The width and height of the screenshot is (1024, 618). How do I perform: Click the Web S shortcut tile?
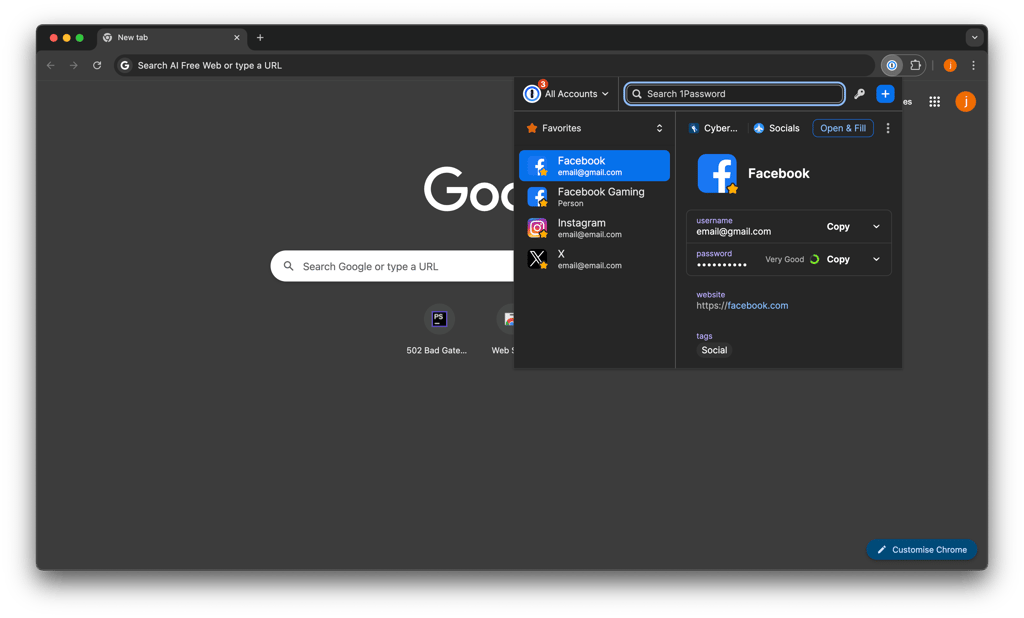[503, 331]
